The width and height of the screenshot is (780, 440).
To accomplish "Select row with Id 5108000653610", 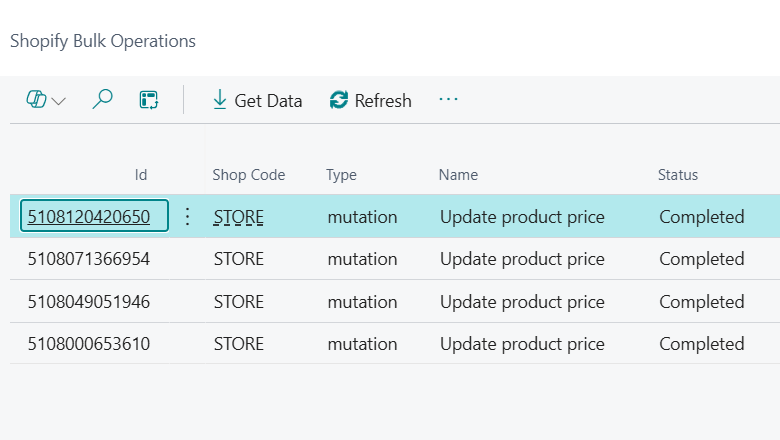I will tap(89, 344).
